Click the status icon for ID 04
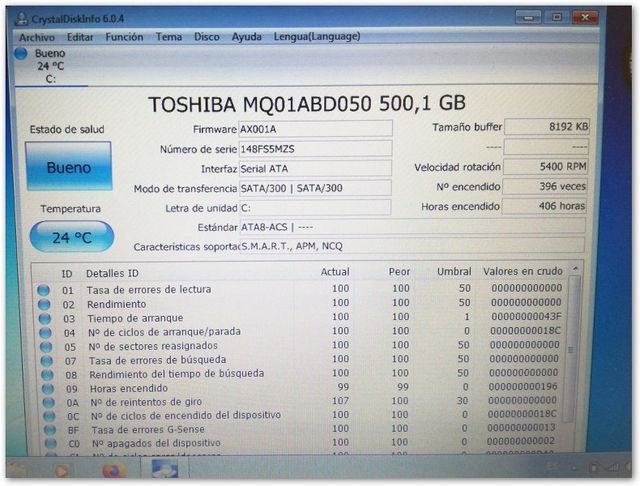The image size is (640, 486). (45, 333)
